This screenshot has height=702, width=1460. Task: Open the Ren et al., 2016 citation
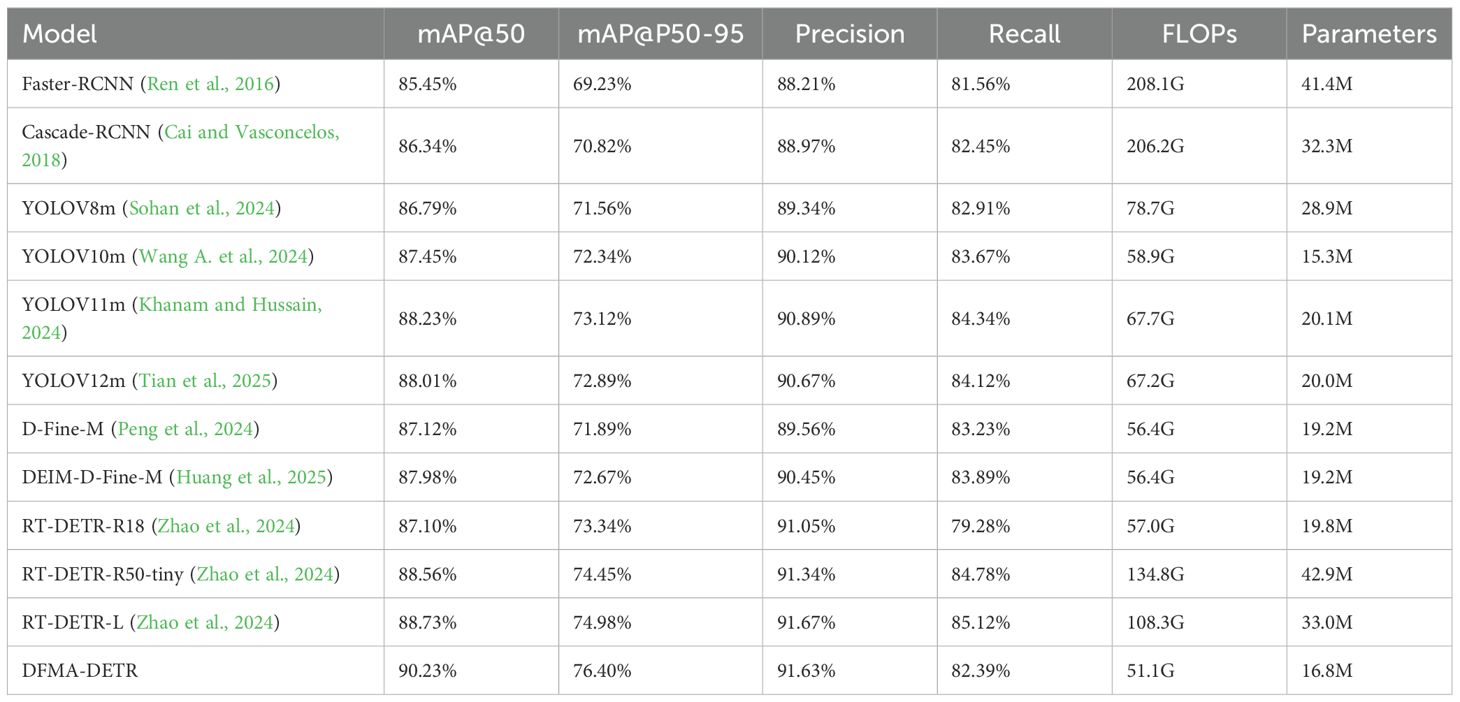point(213,84)
